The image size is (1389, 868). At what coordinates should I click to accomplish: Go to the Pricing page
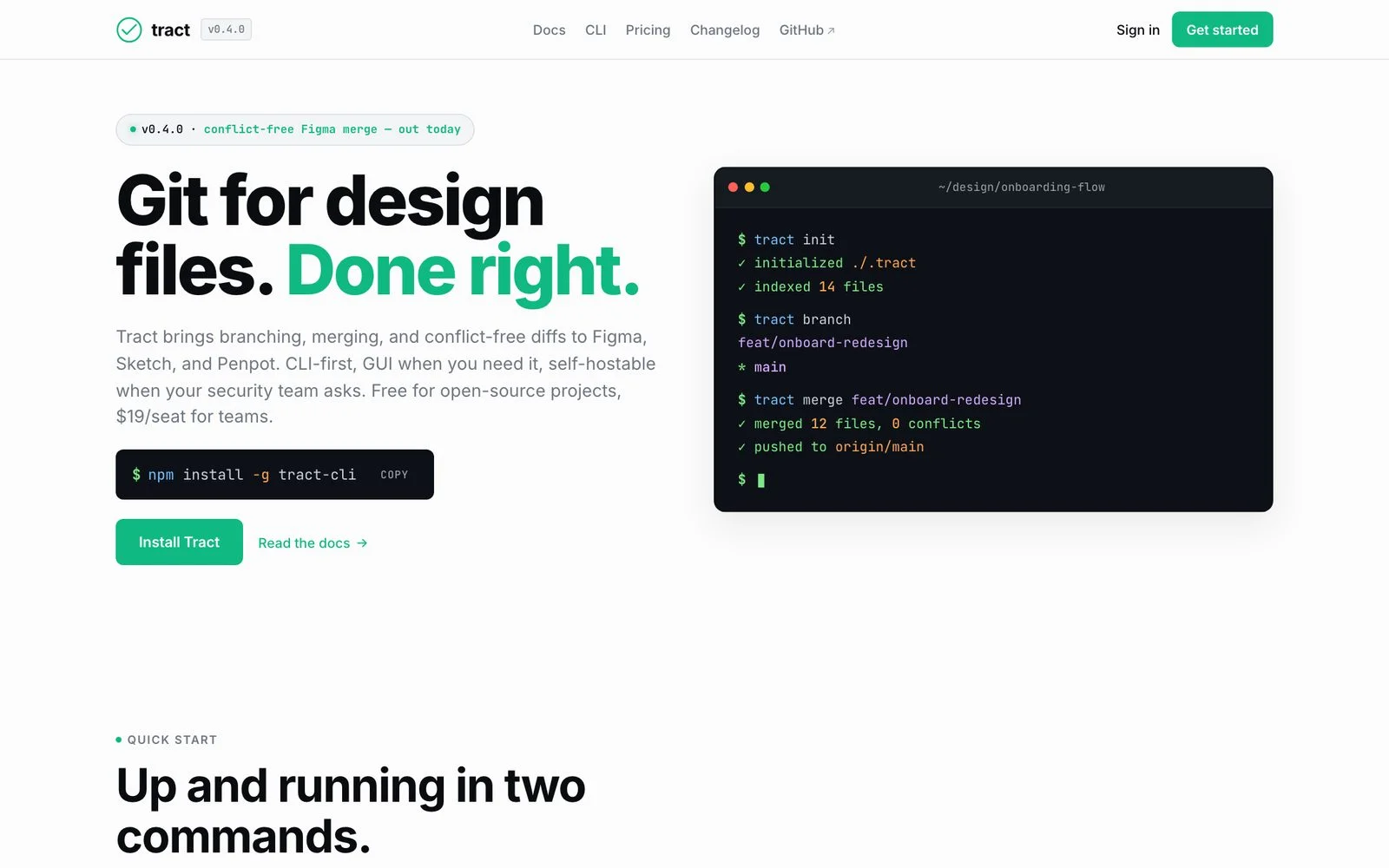648,30
